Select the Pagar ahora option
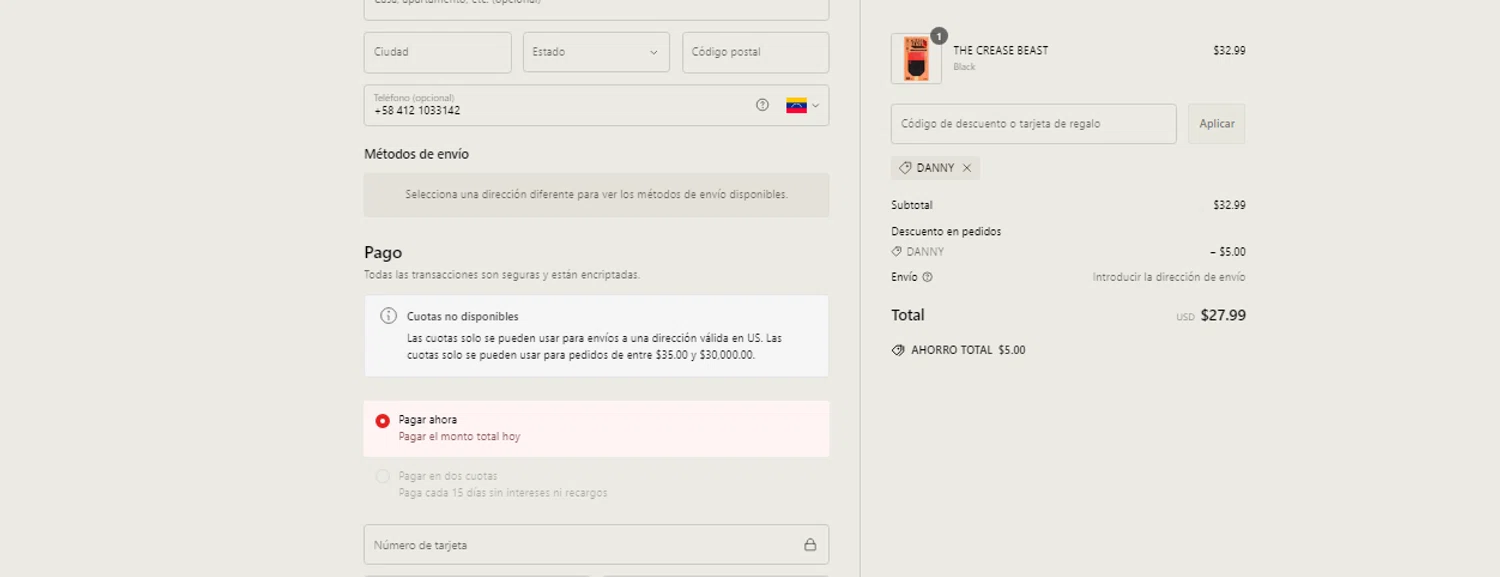Screen dimensions: 1500x577 click(596, 428)
